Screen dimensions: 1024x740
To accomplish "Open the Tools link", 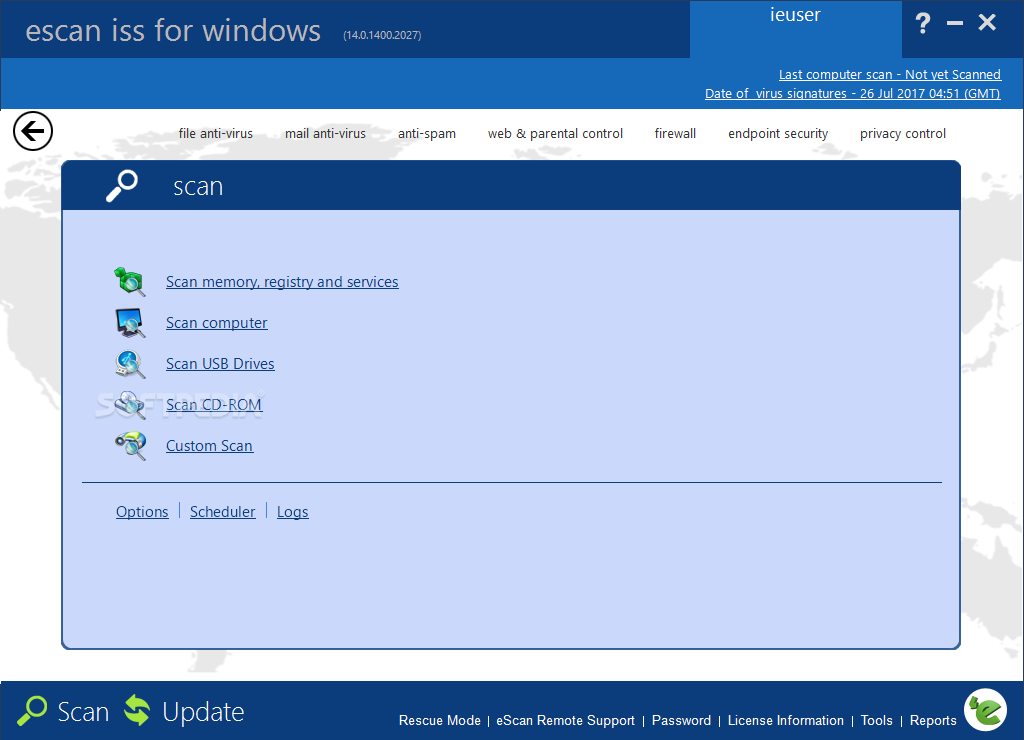I will click(876, 720).
